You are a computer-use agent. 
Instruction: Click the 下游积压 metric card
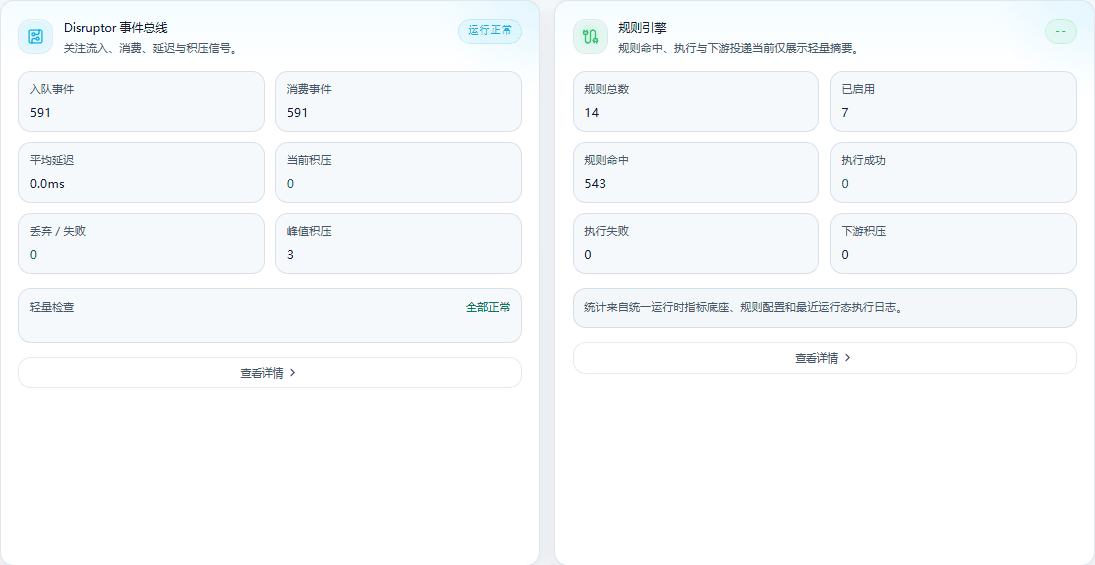pos(953,244)
